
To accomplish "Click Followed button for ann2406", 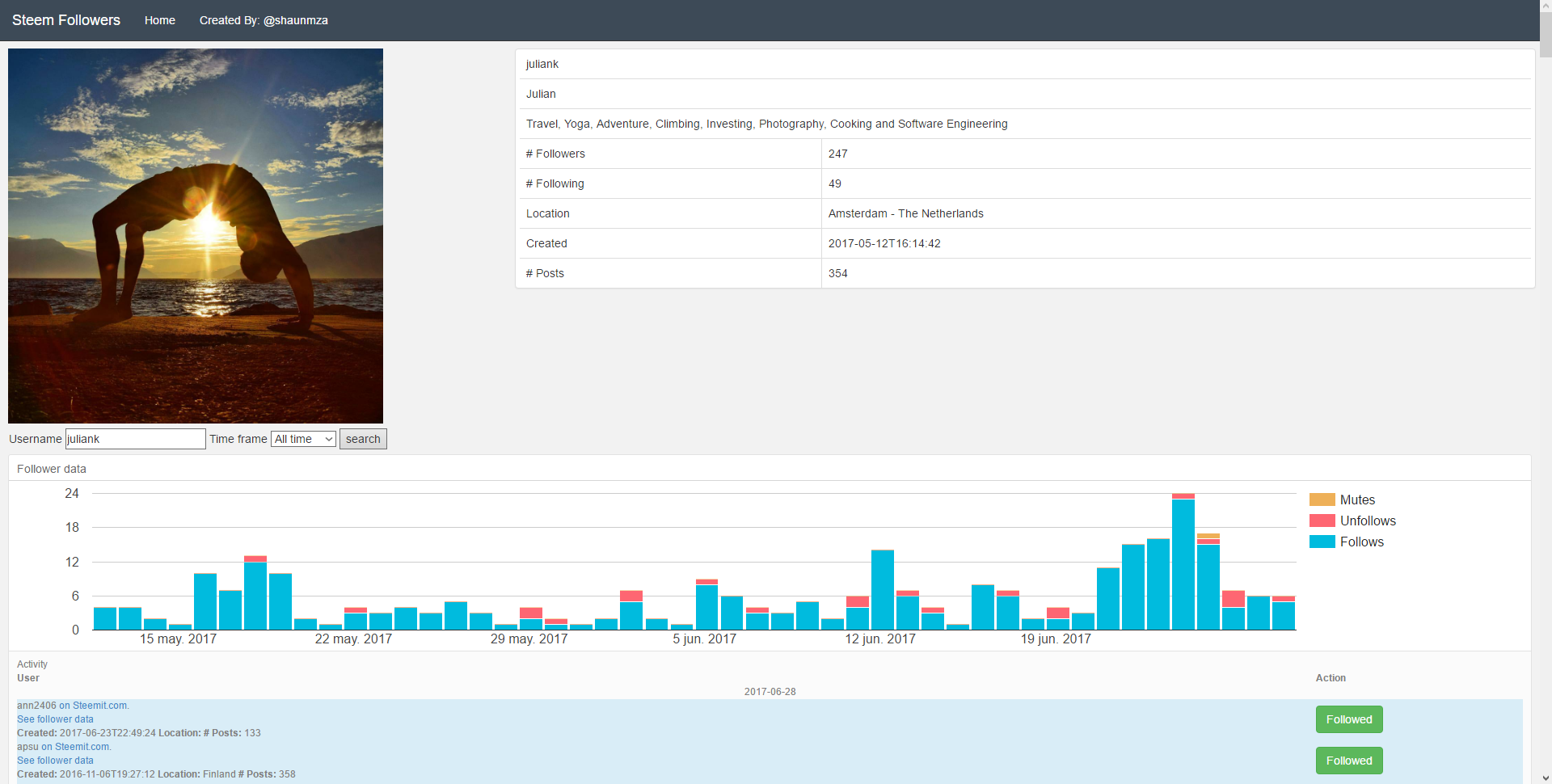I will pos(1349,719).
